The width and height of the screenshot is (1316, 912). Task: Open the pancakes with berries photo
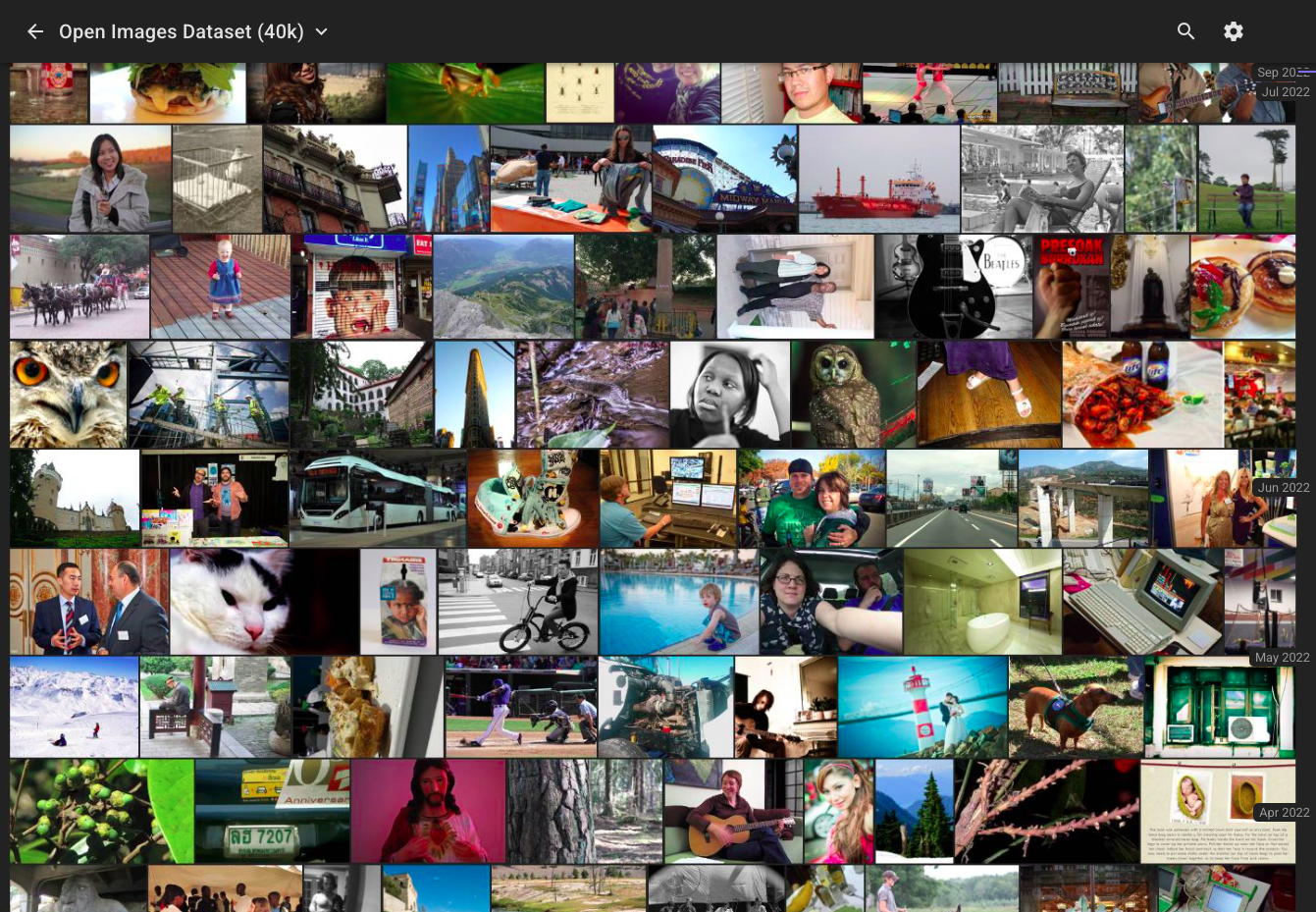(x=1242, y=287)
